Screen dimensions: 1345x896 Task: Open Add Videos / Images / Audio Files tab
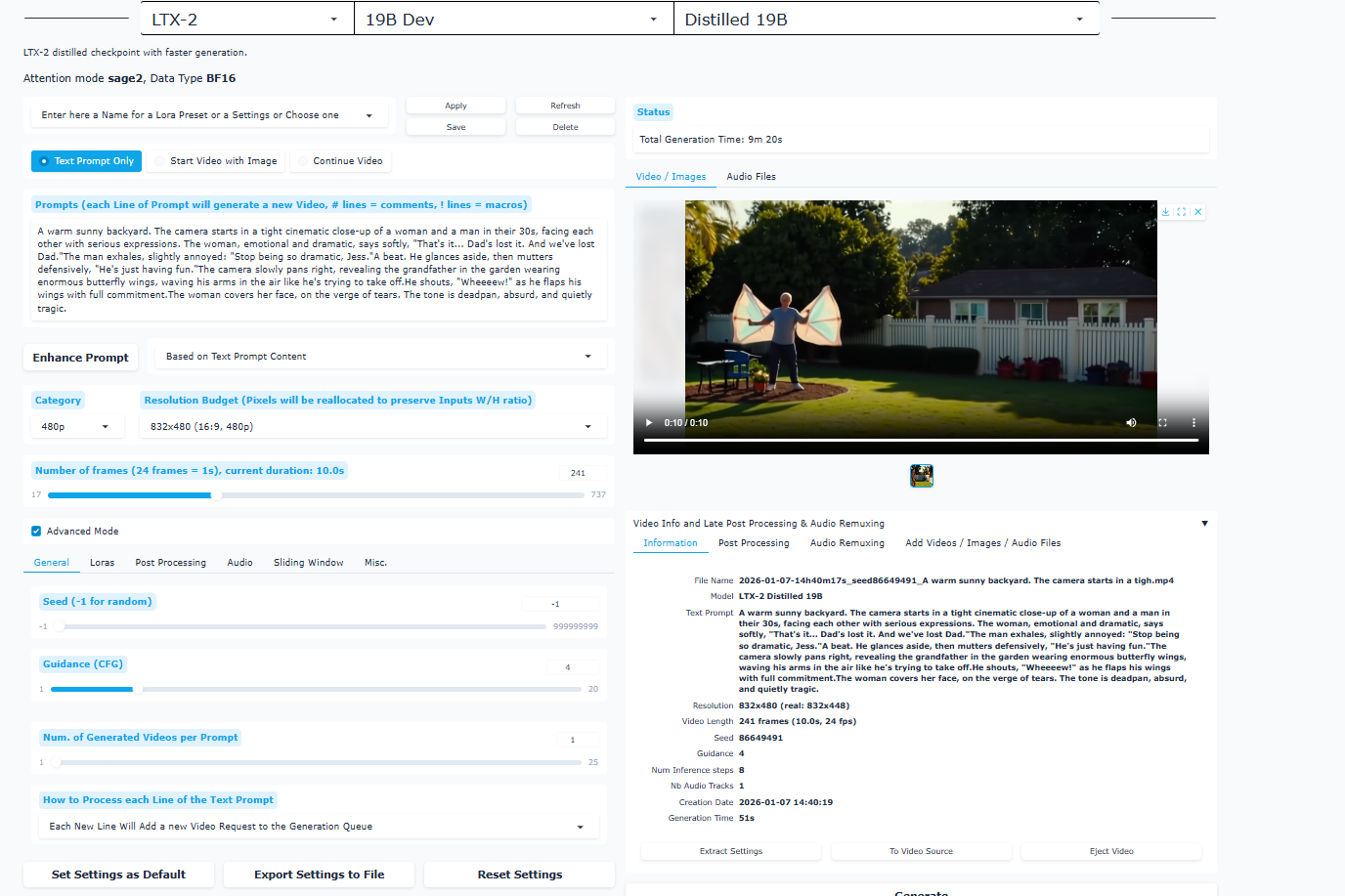pos(983,543)
